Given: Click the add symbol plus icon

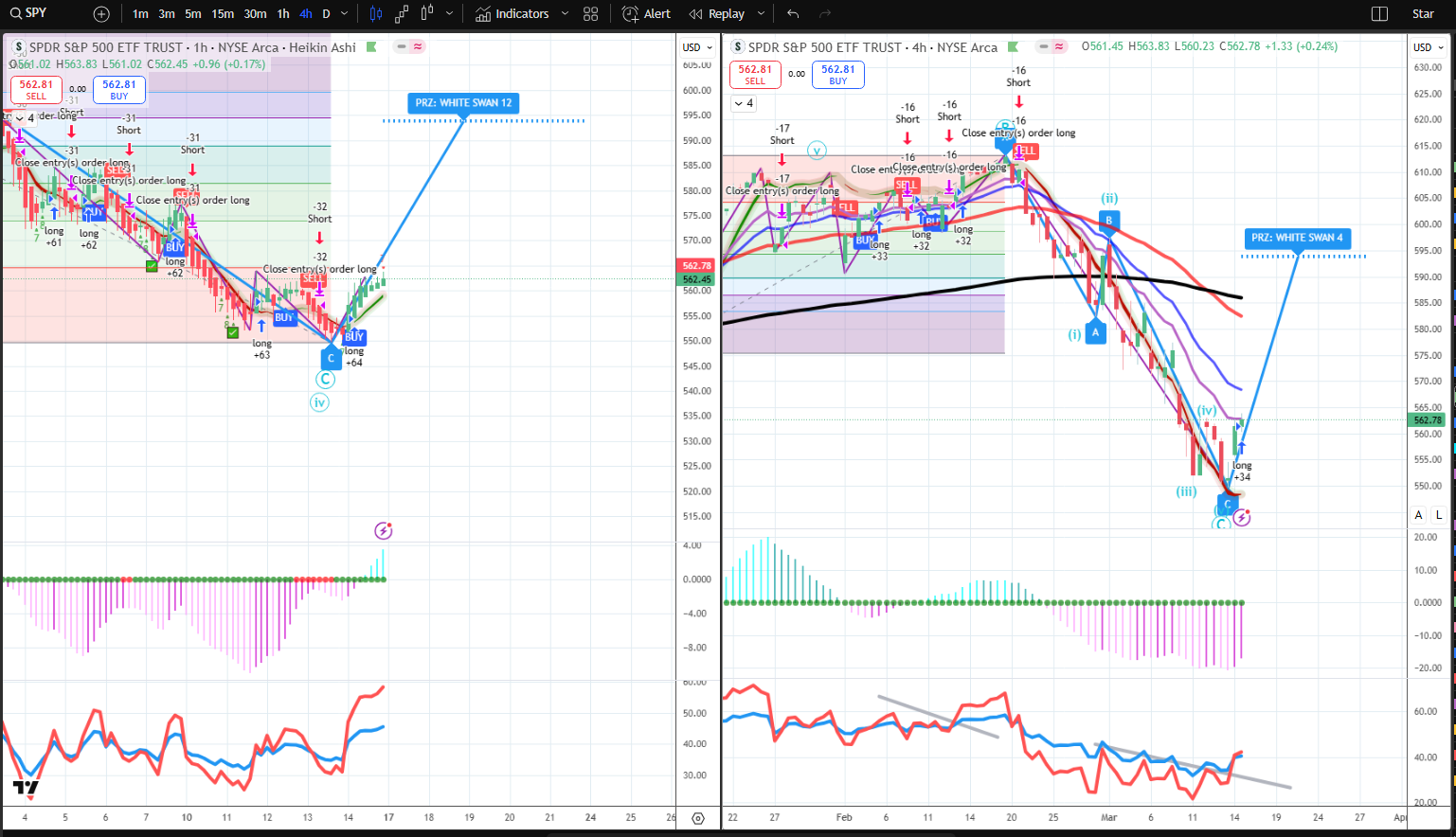Looking at the screenshot, I should tap(101, 14).
